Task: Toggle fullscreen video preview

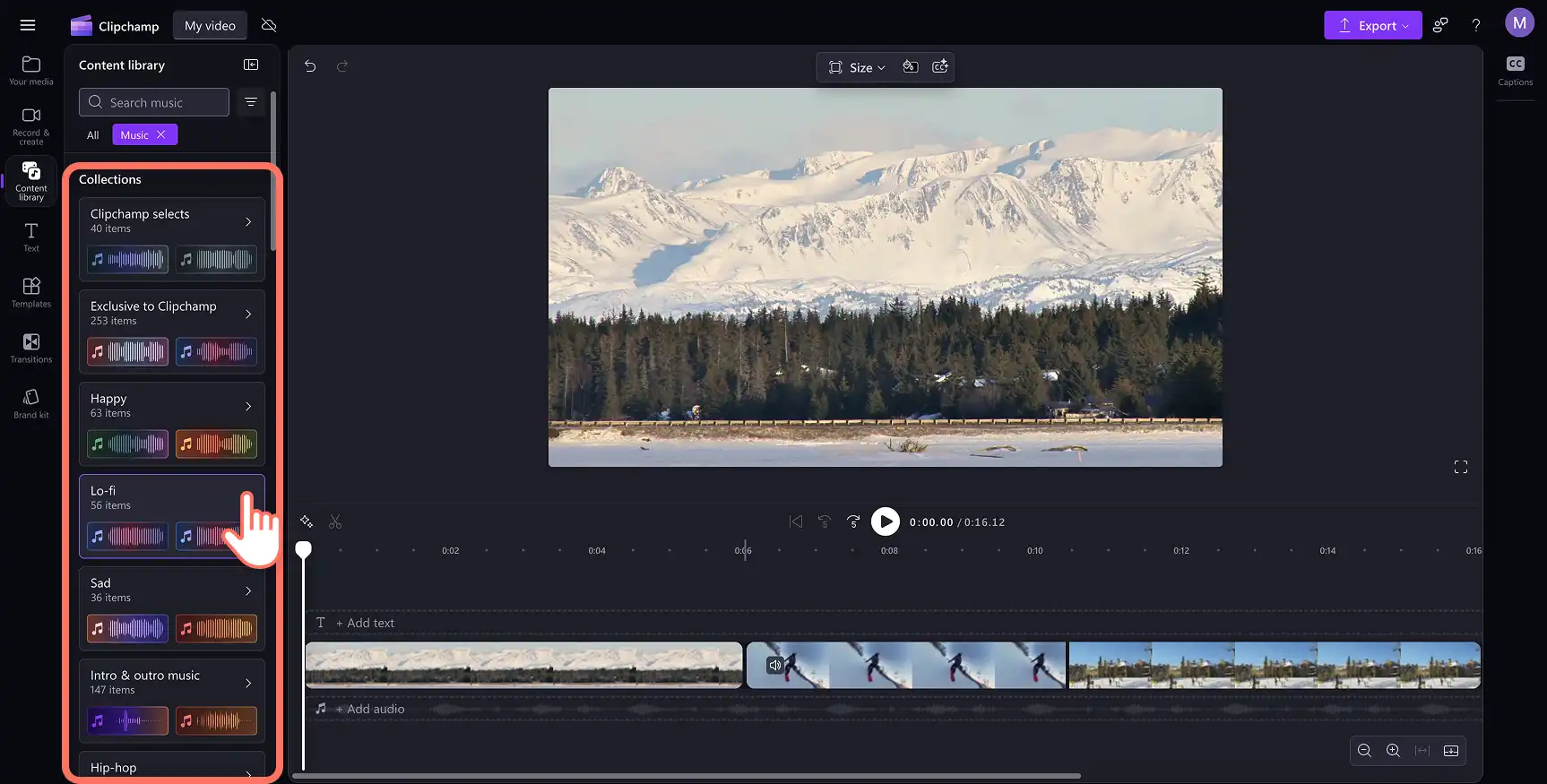Action: [1460, 467]
